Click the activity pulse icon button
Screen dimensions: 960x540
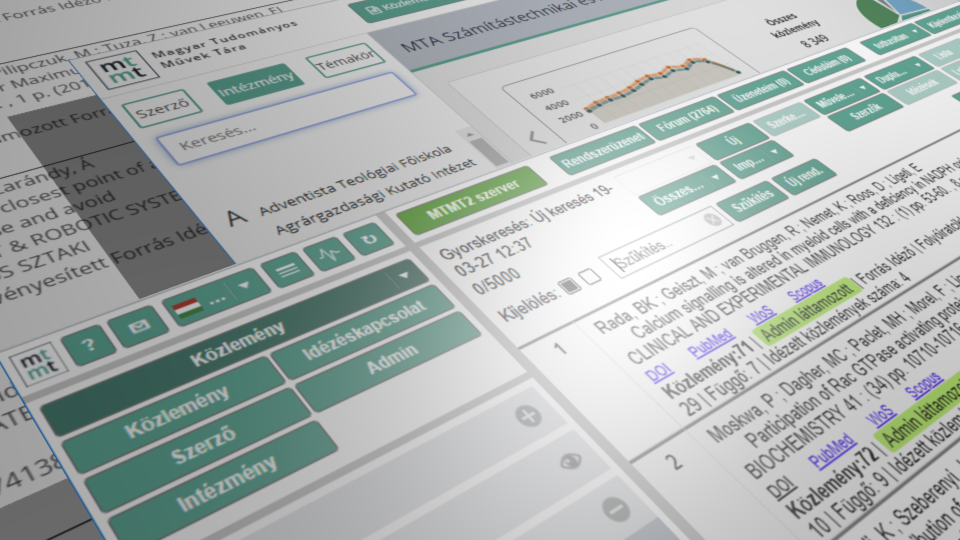tap(330, 252)
